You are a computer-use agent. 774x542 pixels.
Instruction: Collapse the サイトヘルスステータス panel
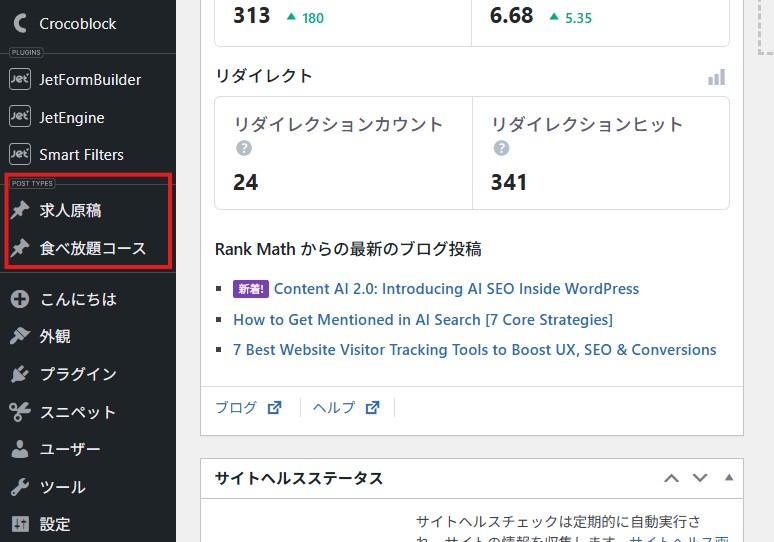tap(728, 478)
